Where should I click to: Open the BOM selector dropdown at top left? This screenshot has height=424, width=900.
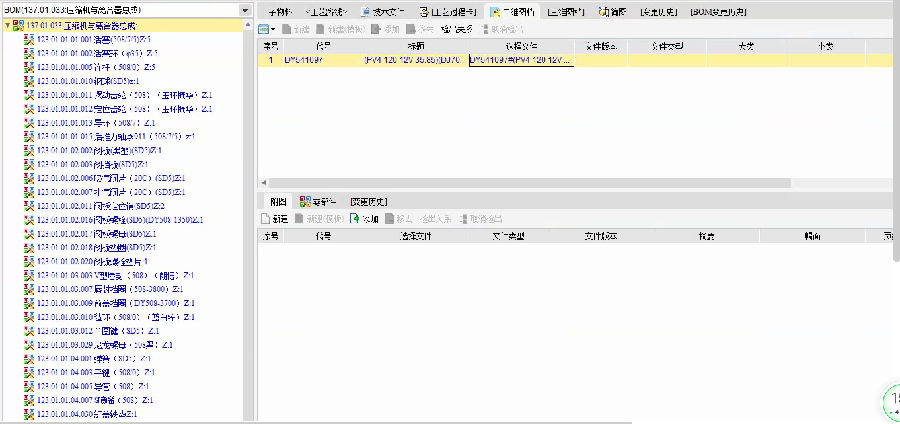[245, 10]
